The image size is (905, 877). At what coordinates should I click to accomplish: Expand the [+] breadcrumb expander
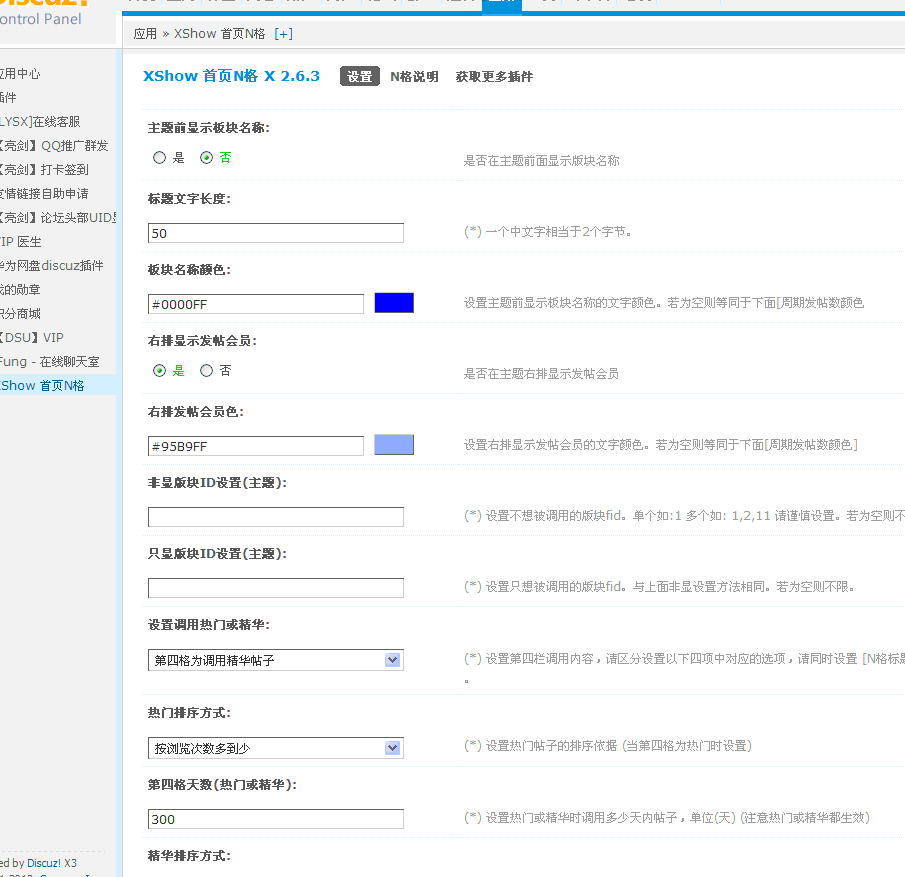284,33
